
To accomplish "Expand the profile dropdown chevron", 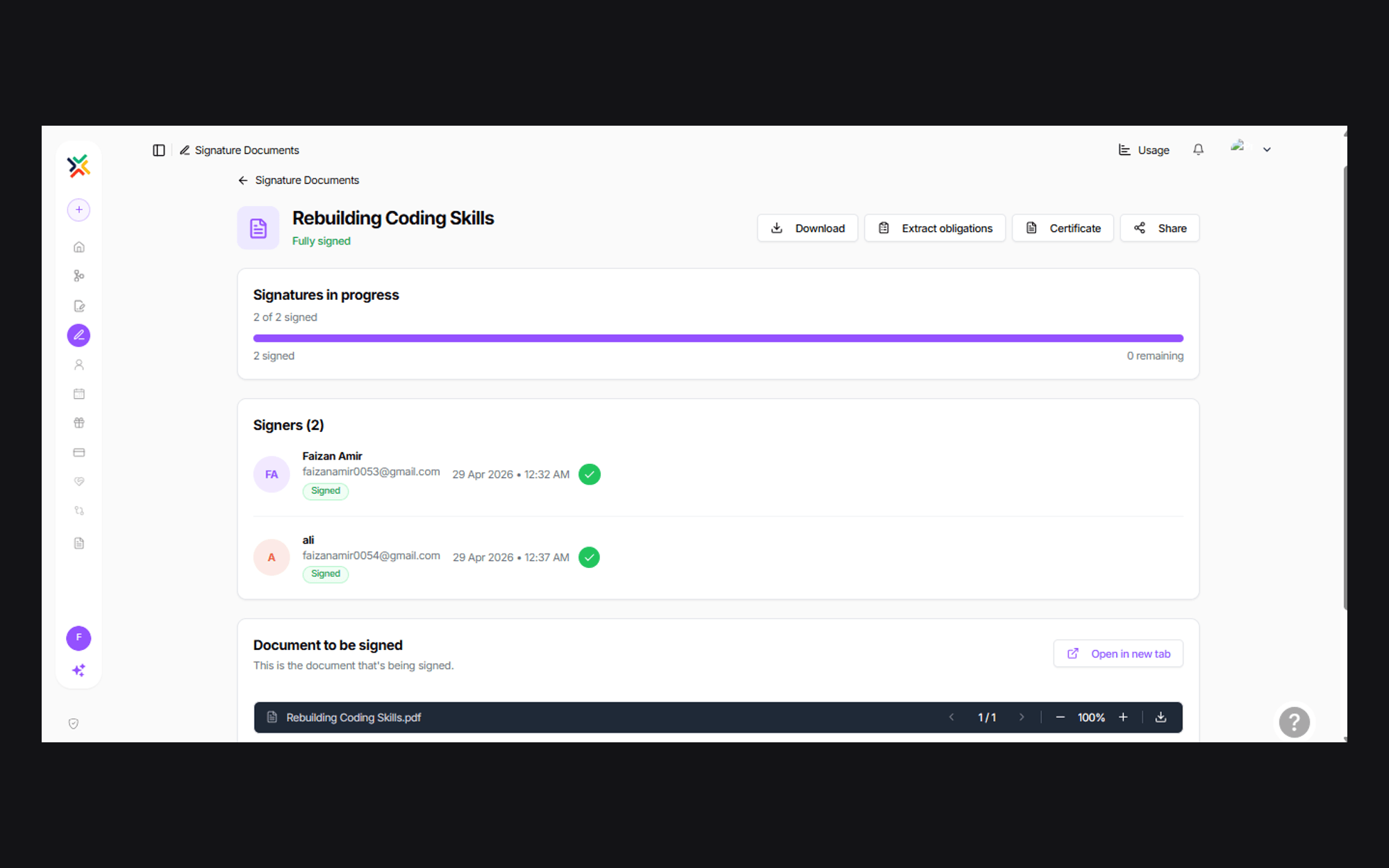I will point(1267,150).
